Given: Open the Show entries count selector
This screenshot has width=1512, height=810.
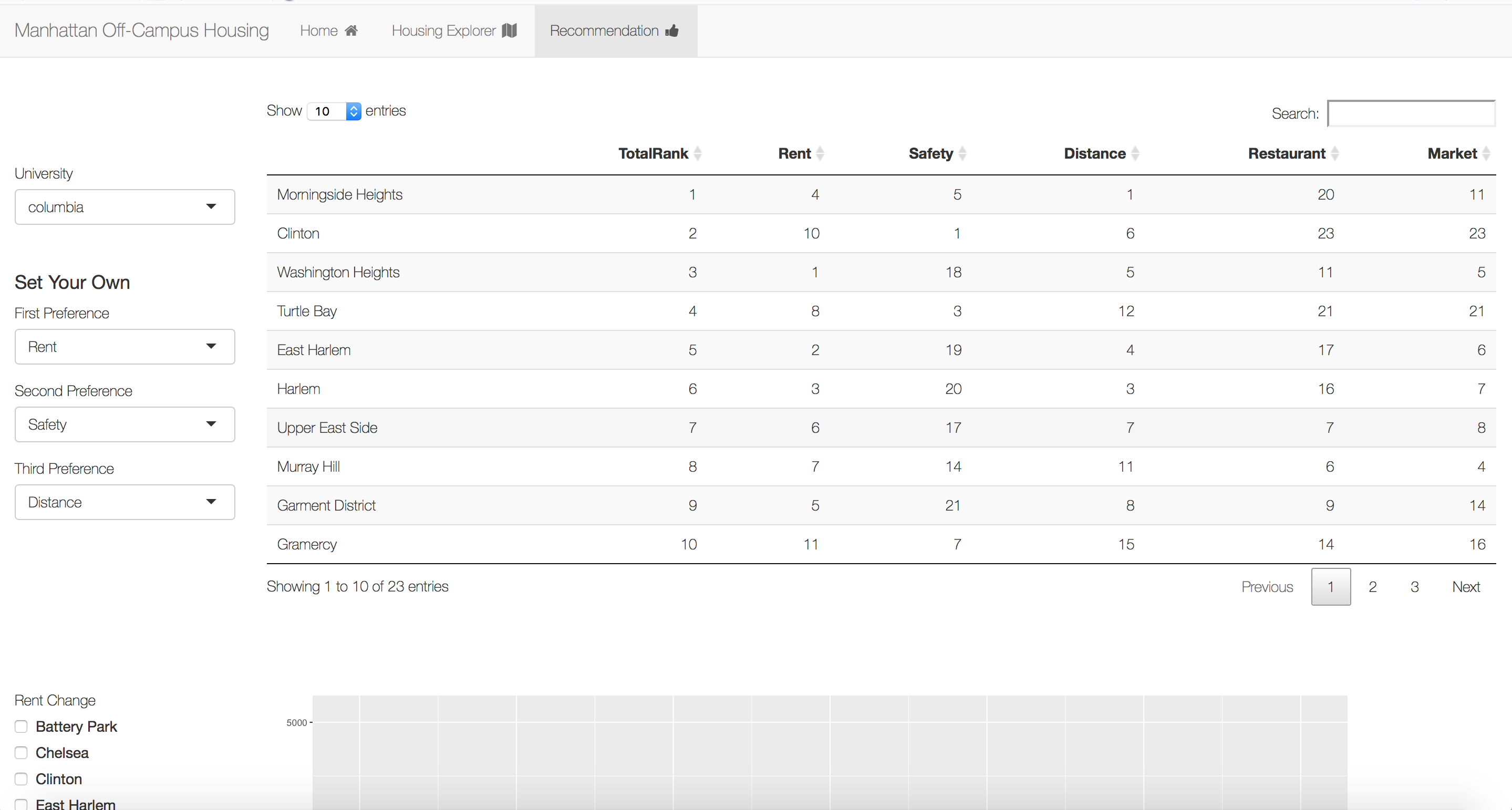Looking at the screenshot, I should click(334, 111).
